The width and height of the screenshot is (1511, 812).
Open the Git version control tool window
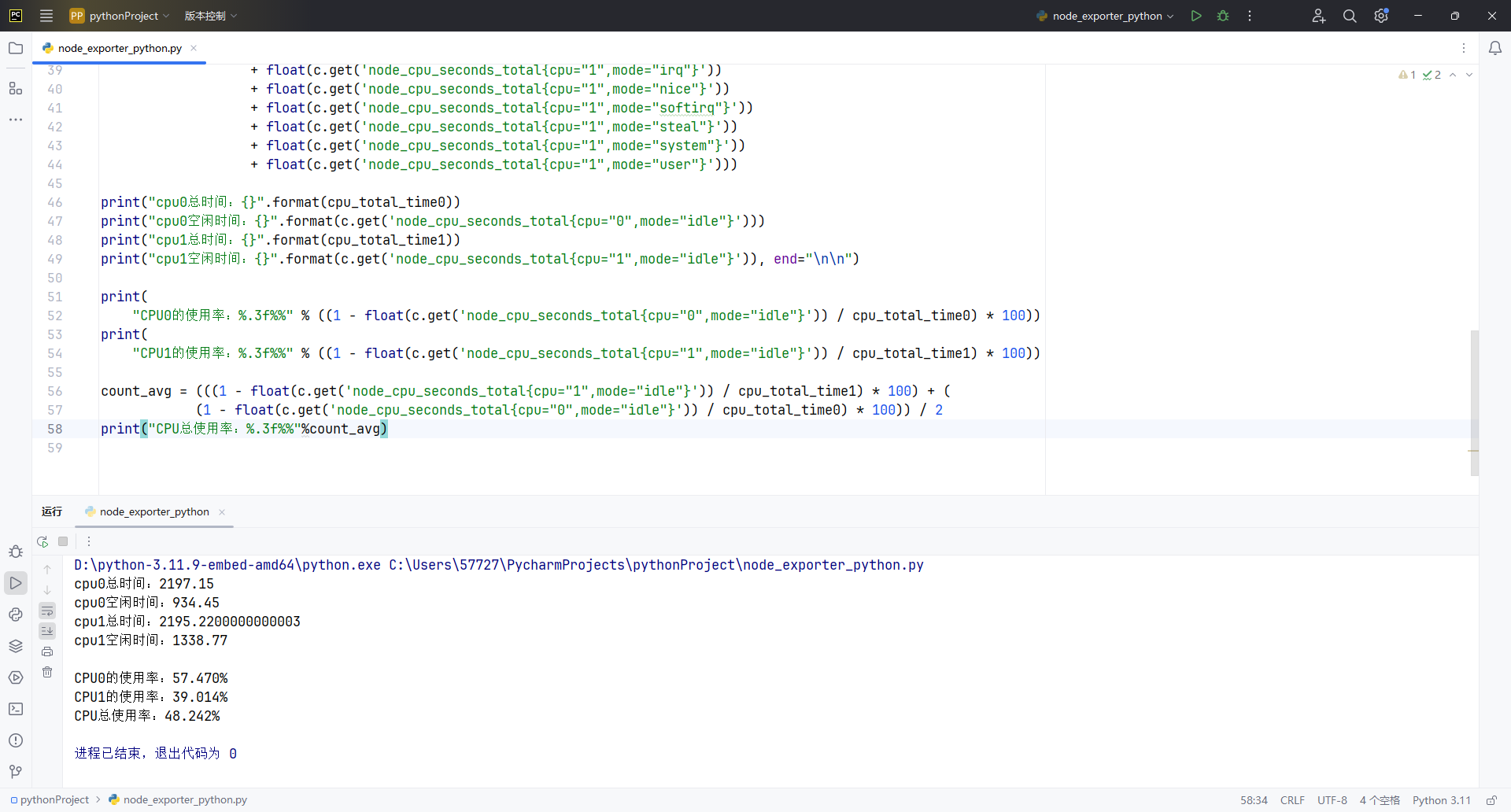coord(16,772)
